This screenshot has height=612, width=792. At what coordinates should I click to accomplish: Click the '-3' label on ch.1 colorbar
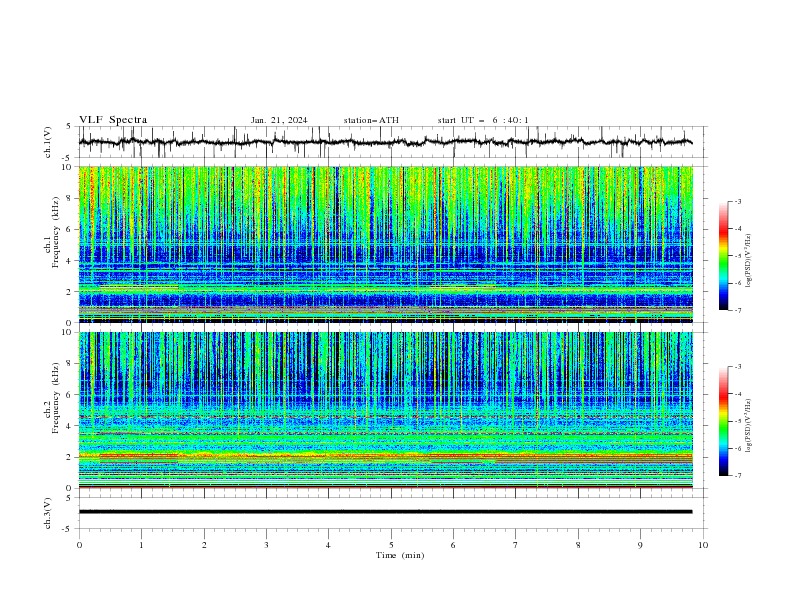[738, 201]
